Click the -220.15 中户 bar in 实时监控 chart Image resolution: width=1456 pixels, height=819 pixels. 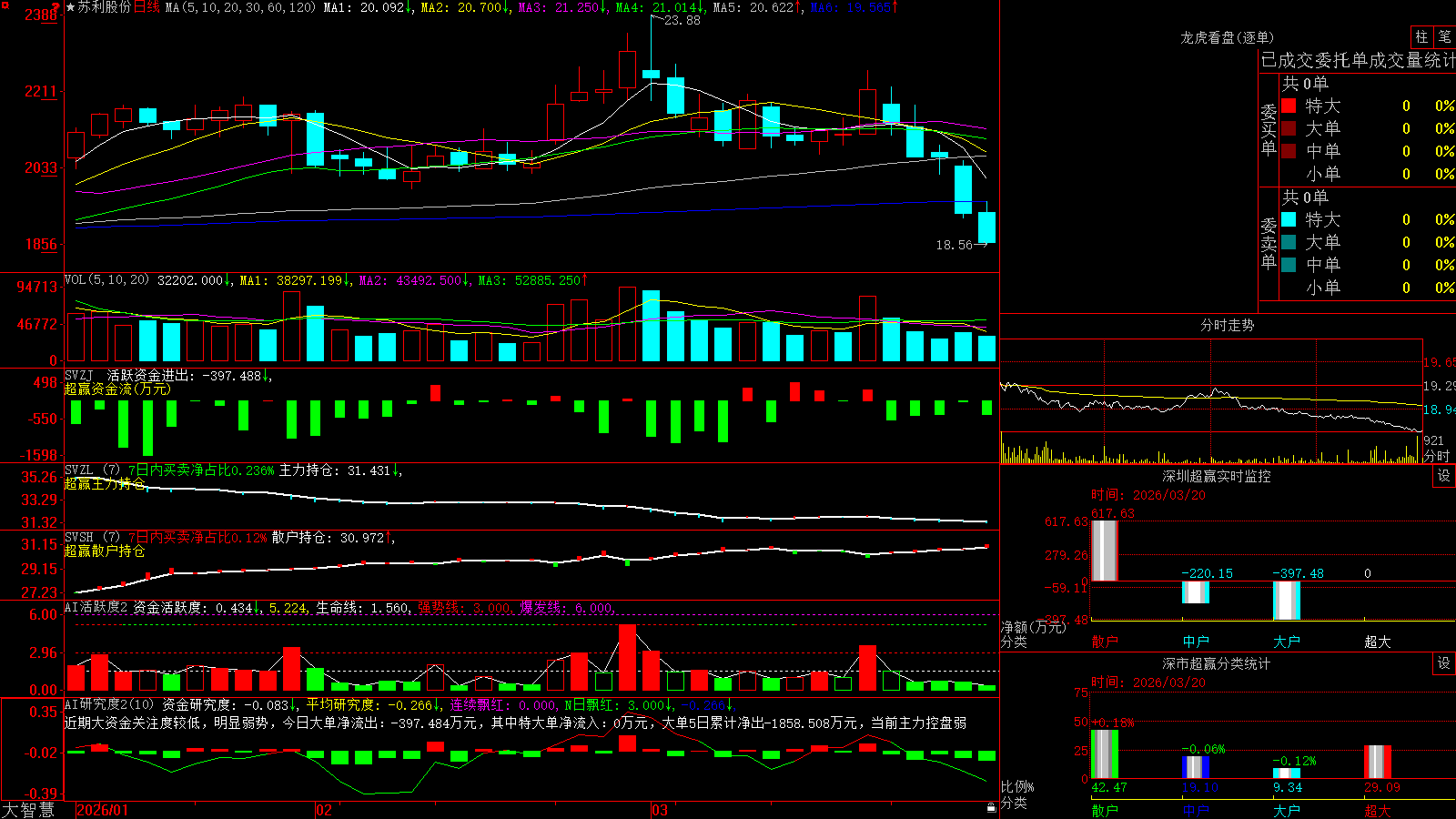point(1196,592)
